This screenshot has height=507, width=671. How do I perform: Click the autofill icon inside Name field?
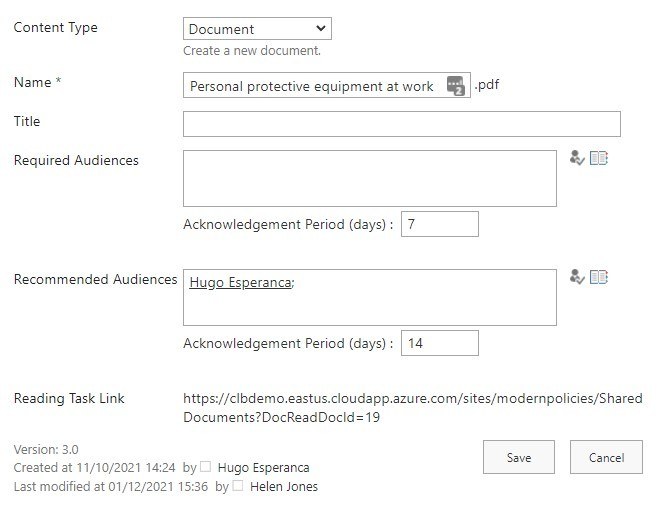coord(456,85)
